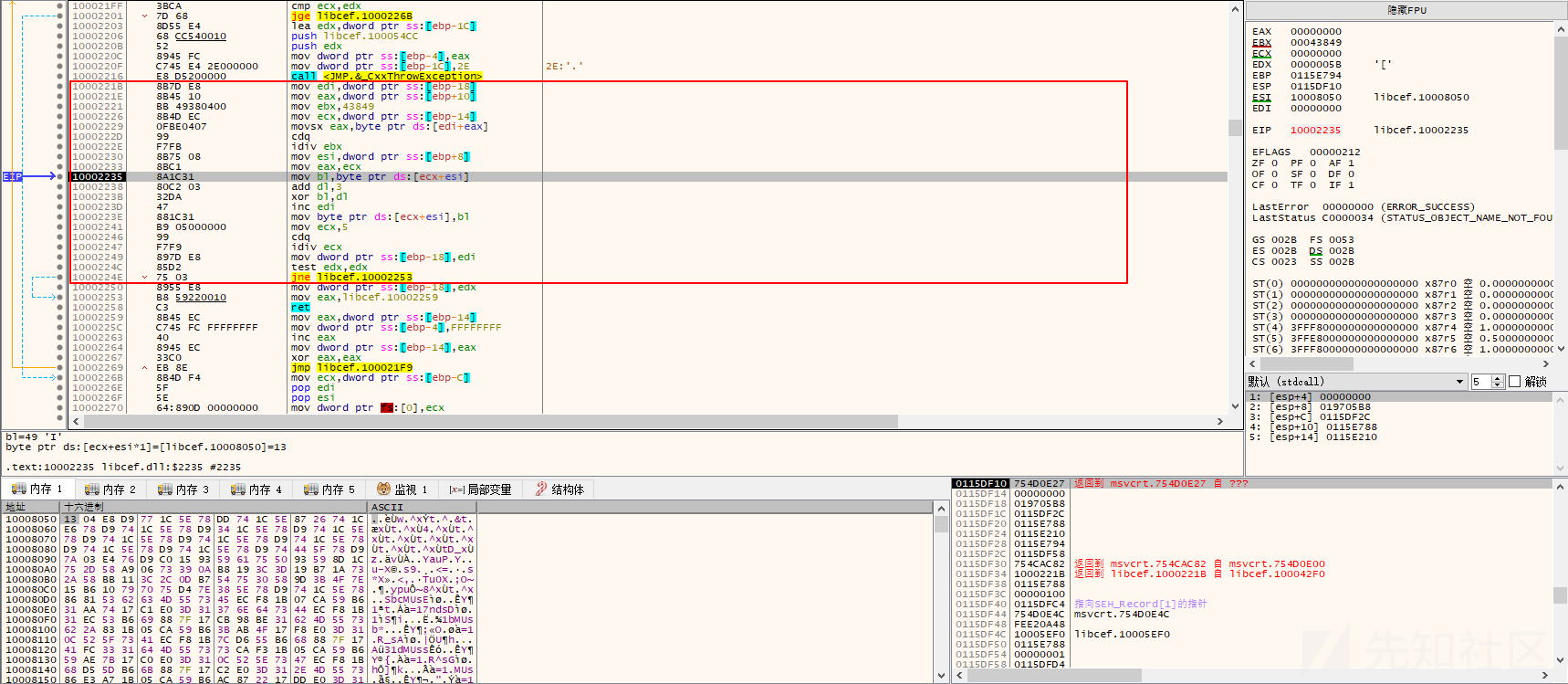Open the 内存 2 dump tab
Viewport: 1568px width, 684px height.
click(110, 489)
